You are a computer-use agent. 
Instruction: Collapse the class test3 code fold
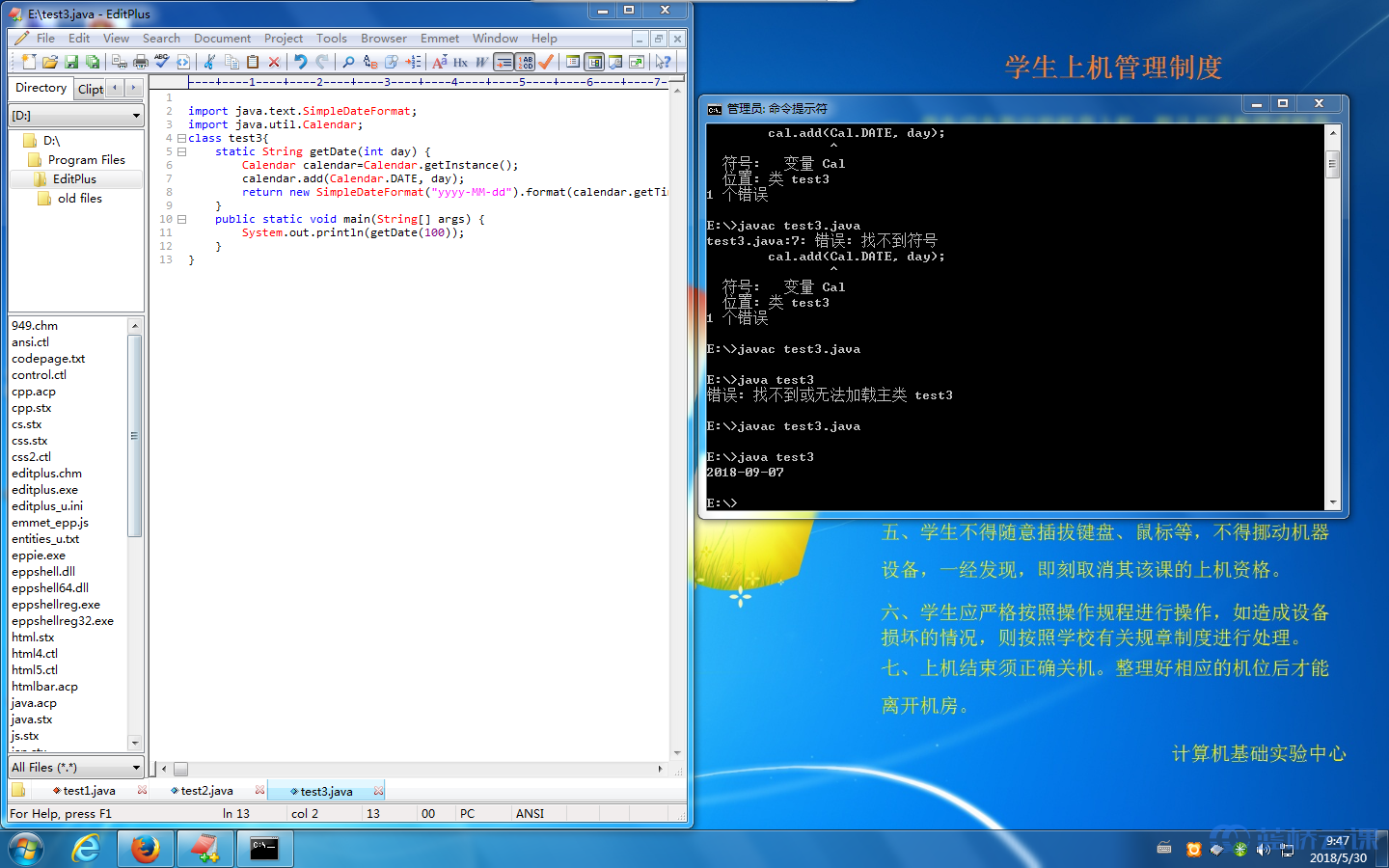click(181, 138)
